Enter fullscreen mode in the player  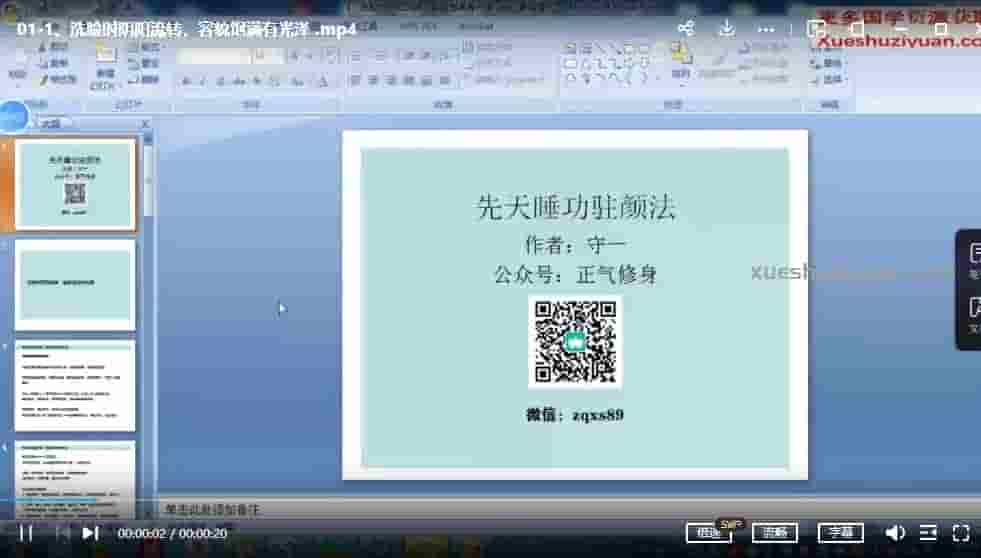[961, 533]
